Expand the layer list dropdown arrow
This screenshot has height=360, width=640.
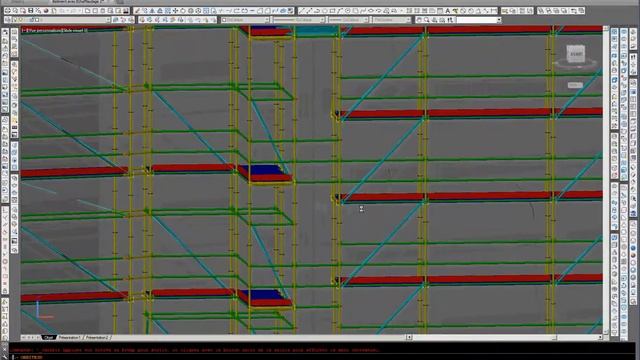click(x=108, y=20)
